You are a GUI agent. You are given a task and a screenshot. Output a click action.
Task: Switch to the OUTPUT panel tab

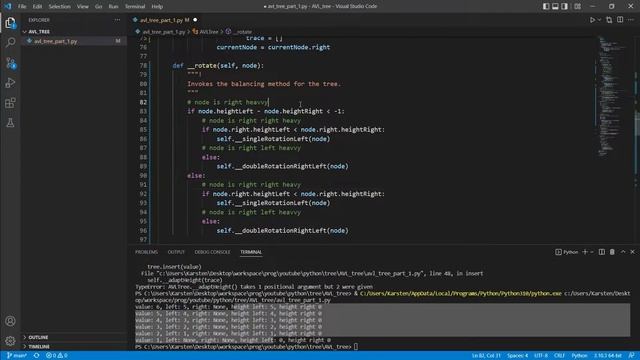(x=176, y=252)
